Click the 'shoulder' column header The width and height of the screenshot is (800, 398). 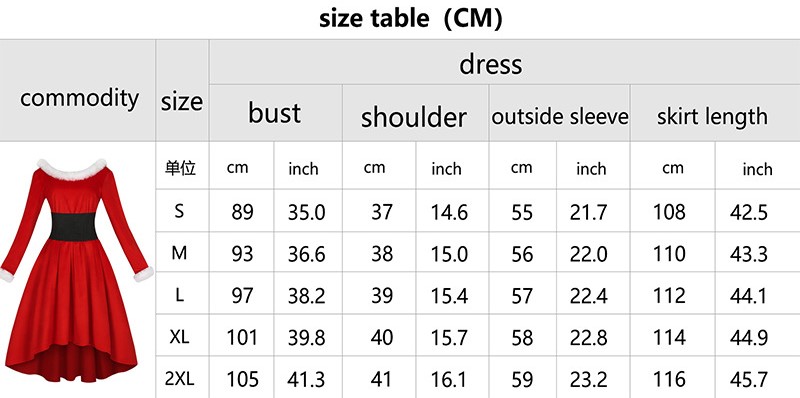(x=415, y=113)
